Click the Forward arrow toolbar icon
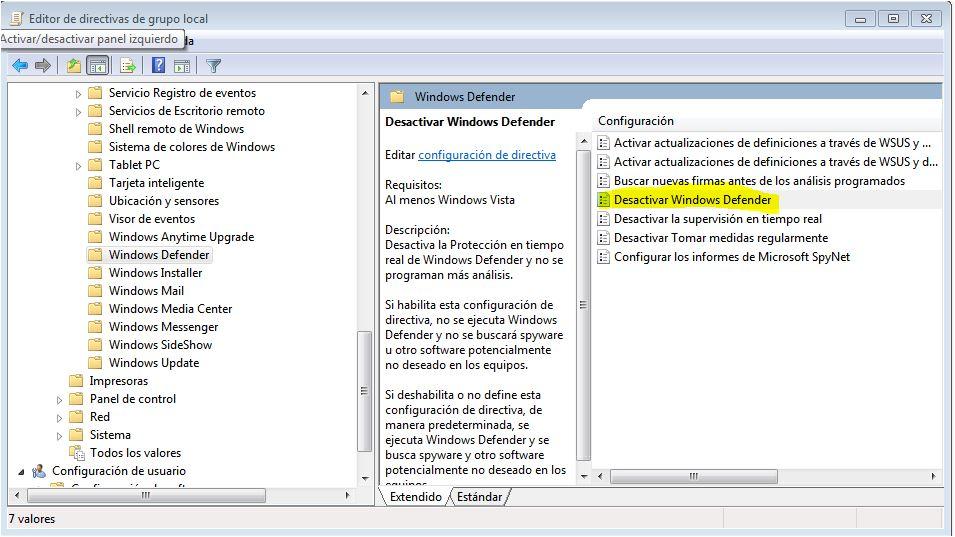 click(x=43, y=65)
